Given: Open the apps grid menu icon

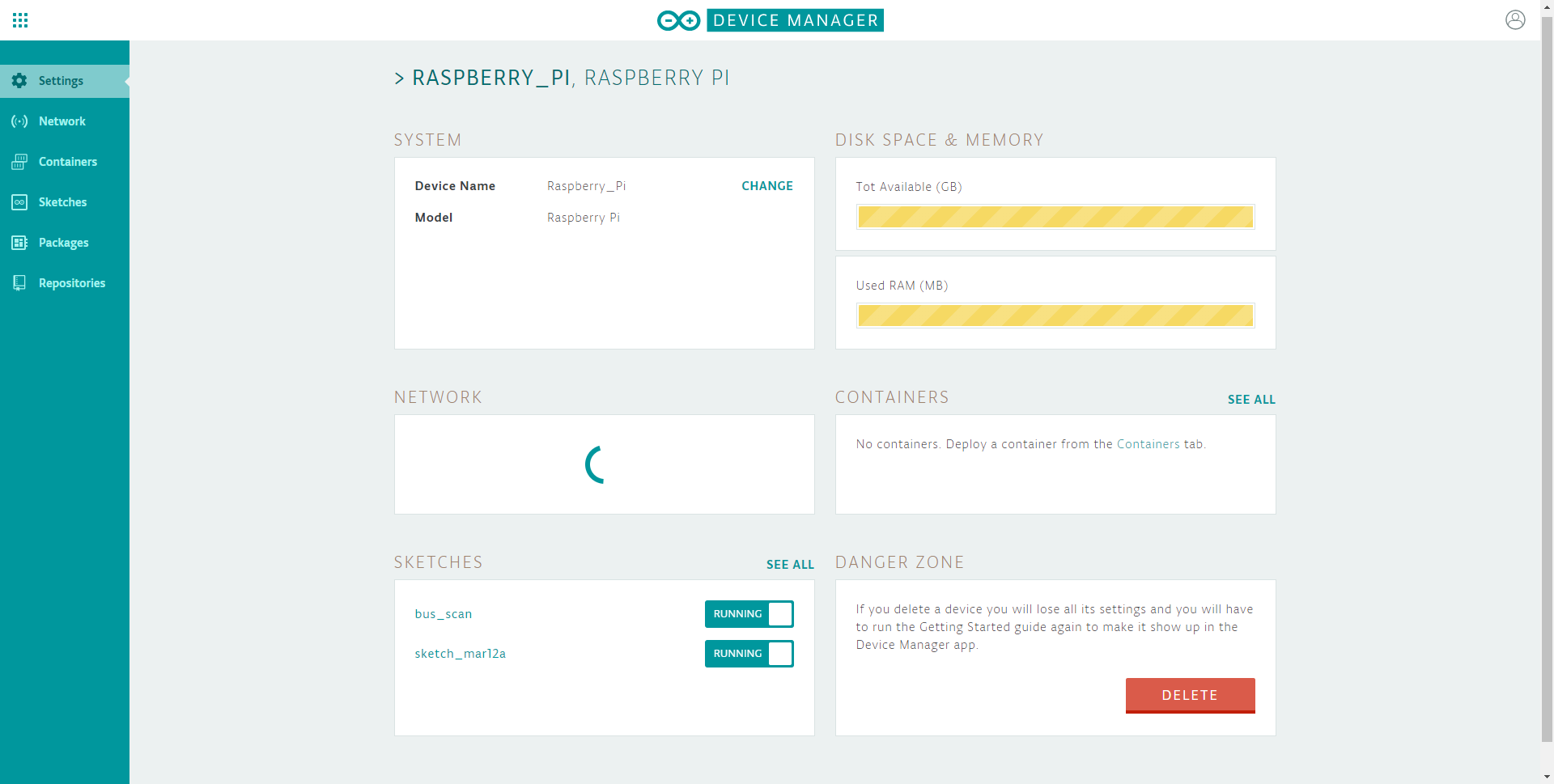Looking at the screenshot, I should pyautogui.click(x=20, y=20).
